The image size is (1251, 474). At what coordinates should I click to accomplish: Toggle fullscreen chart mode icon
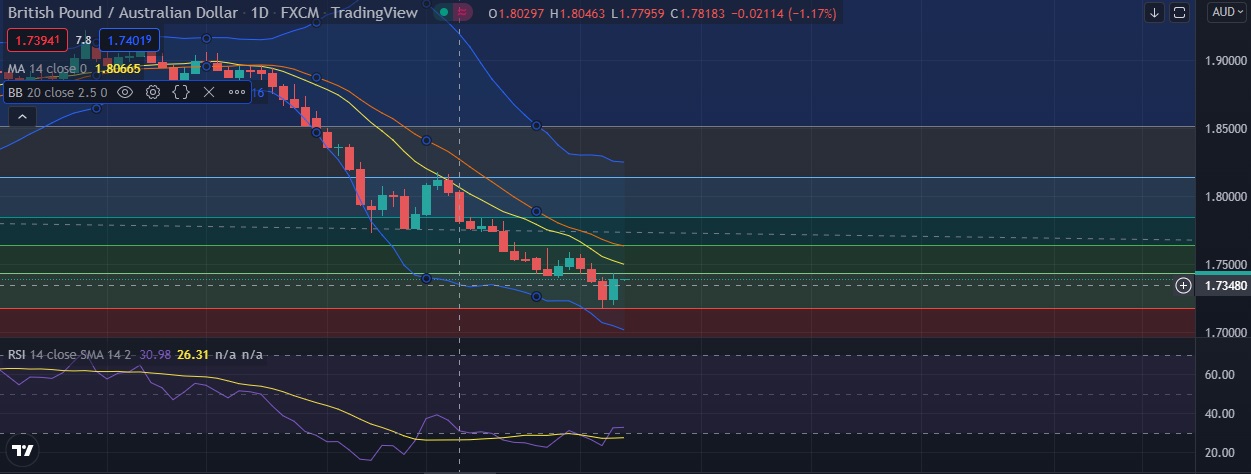click(x=1179, y=12)
